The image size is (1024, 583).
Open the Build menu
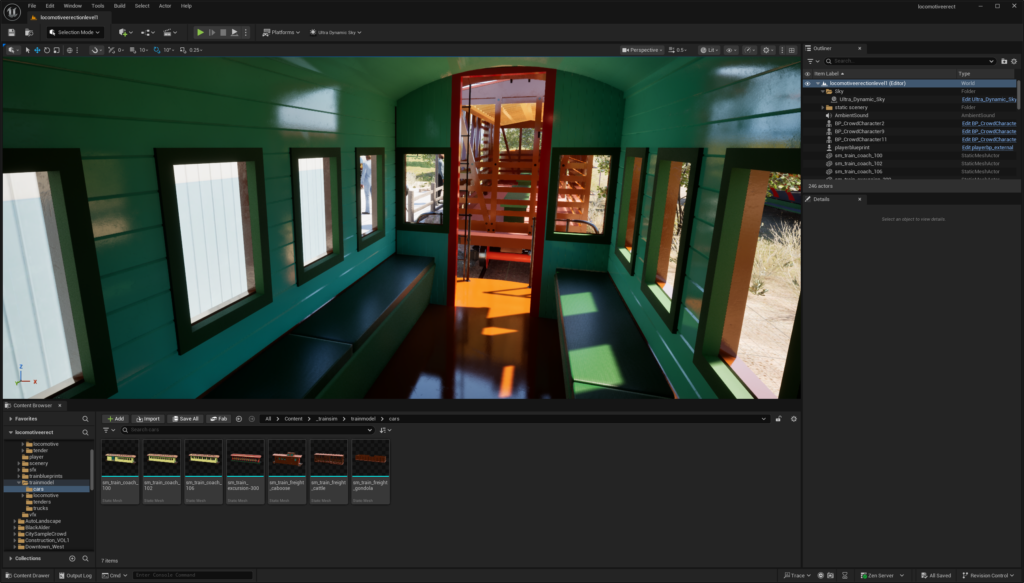[119, 6]
